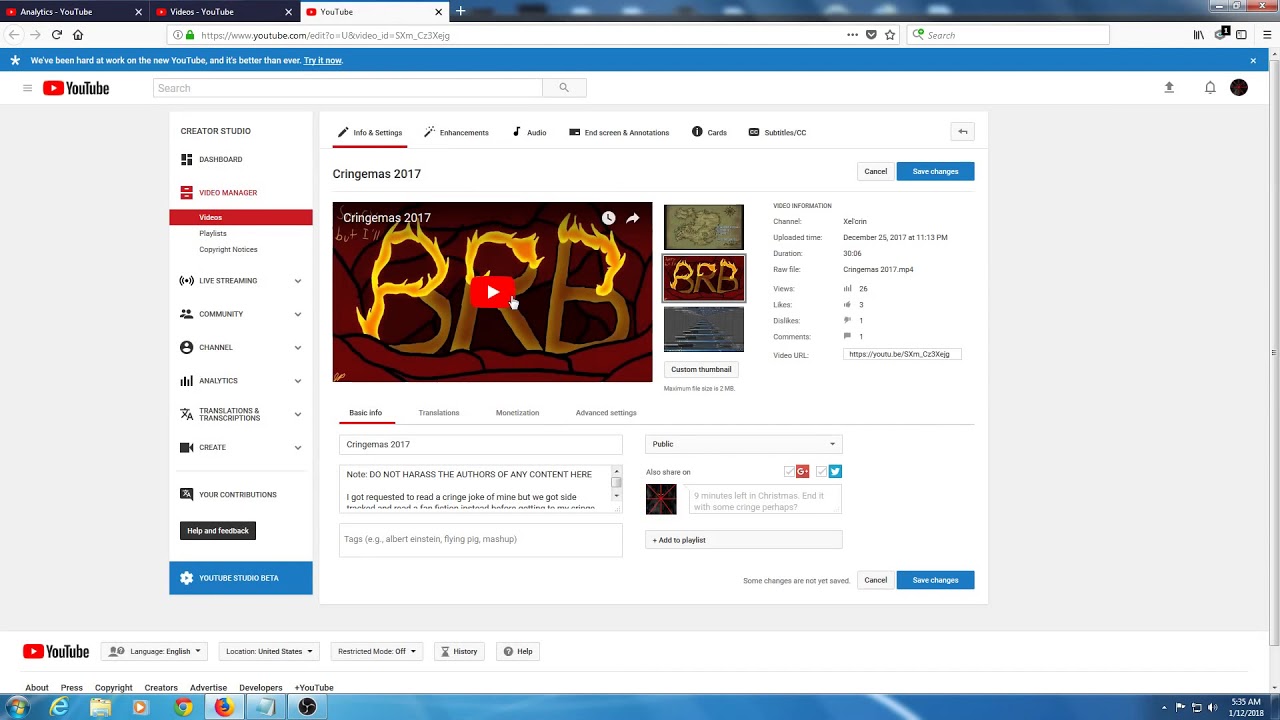Open the Subtitles/CC tab
This screenshot has width=1280, height=720.
(777, 132)
